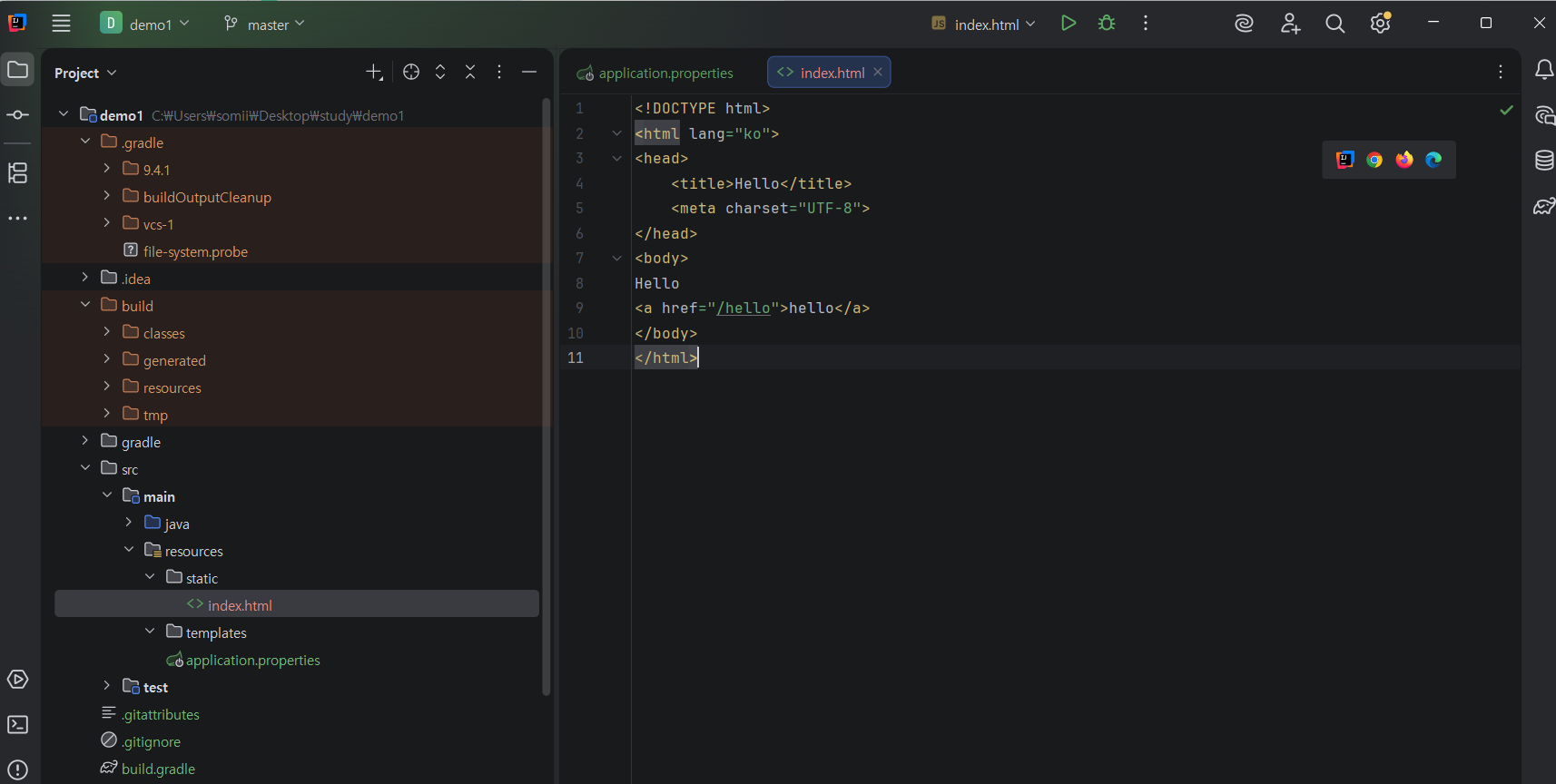The height and width of the screenshot is (784, 1556).
Task: Open the master branch dropdown
Action: 264,24
